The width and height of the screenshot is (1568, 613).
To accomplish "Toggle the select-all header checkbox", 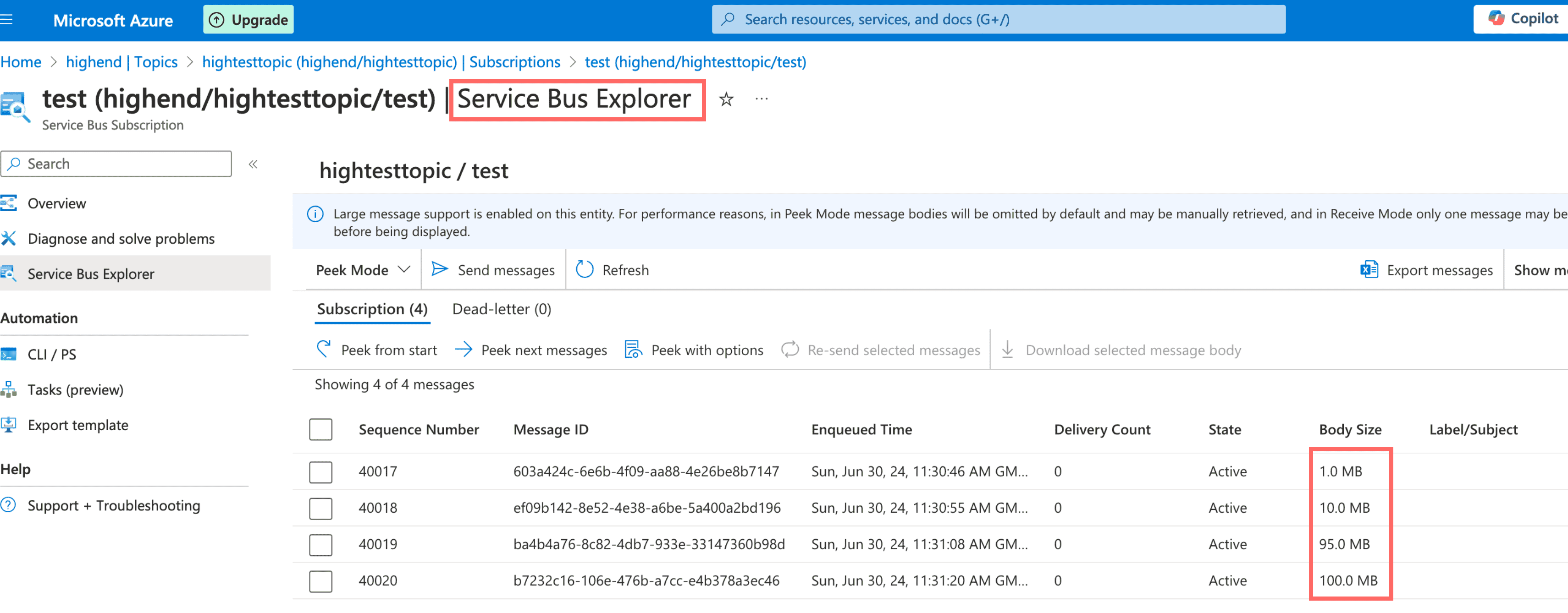I will pos(321,429).
